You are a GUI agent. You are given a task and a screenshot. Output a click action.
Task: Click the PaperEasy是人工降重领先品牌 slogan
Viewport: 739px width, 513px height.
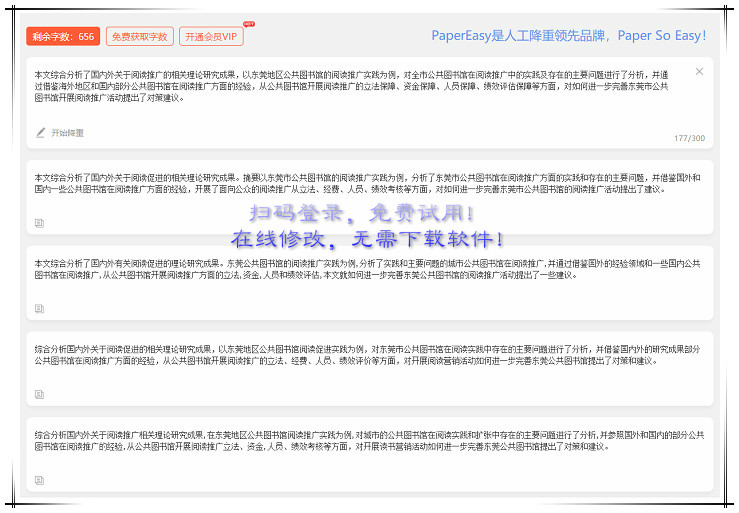point(569,35)
